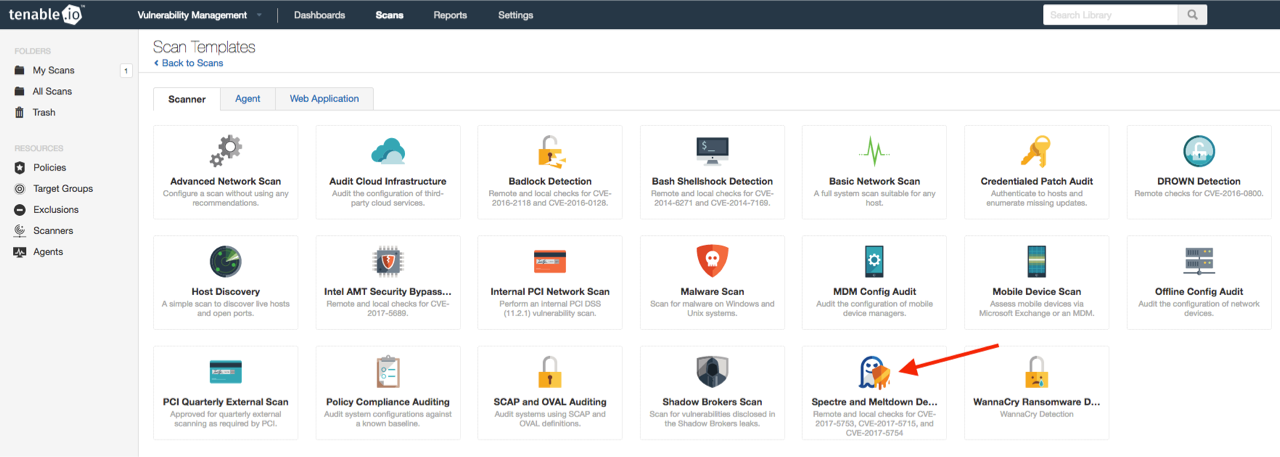Screen dimensions: 1280x457
Task: Go to Policies in Resources
Action: 49,167
